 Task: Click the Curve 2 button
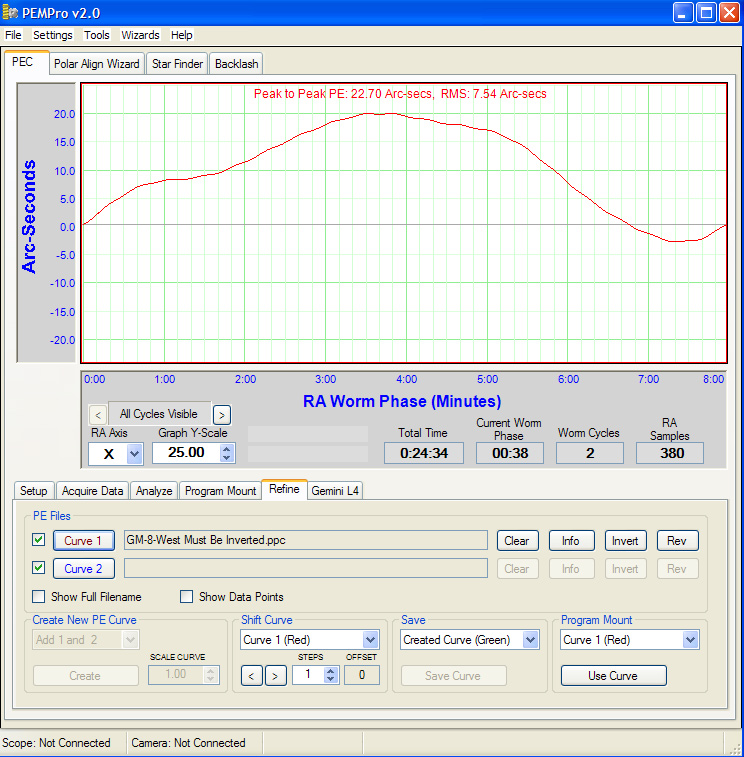click(84, 569)
